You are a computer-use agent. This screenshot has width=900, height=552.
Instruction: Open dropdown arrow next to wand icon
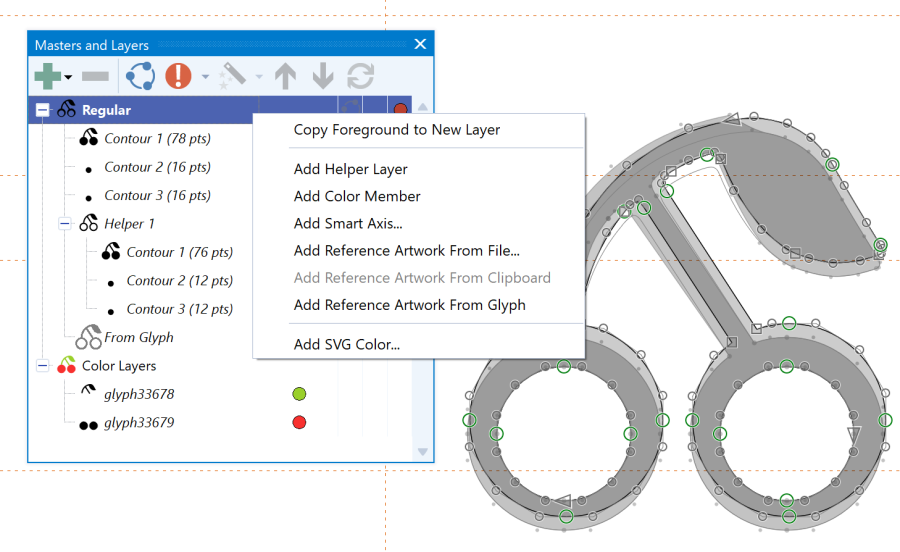259,76
